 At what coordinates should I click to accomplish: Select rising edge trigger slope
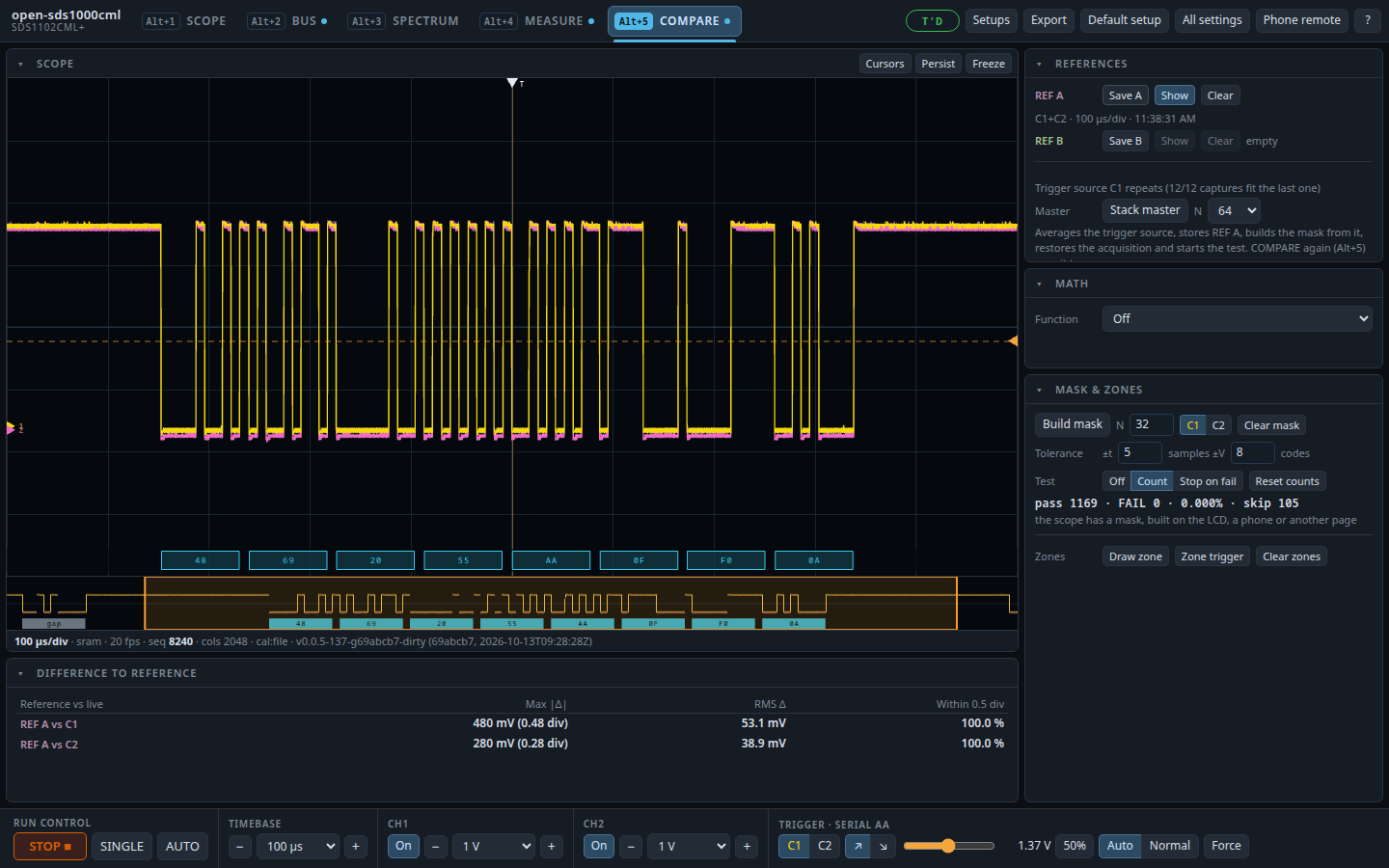[858, 846]
